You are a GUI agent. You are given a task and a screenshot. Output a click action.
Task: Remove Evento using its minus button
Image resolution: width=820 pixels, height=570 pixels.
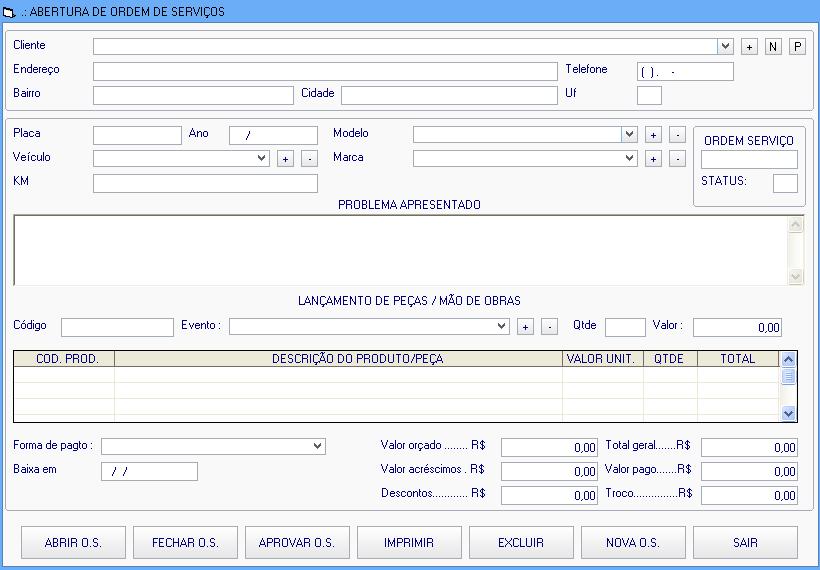[x=549, y=327]
